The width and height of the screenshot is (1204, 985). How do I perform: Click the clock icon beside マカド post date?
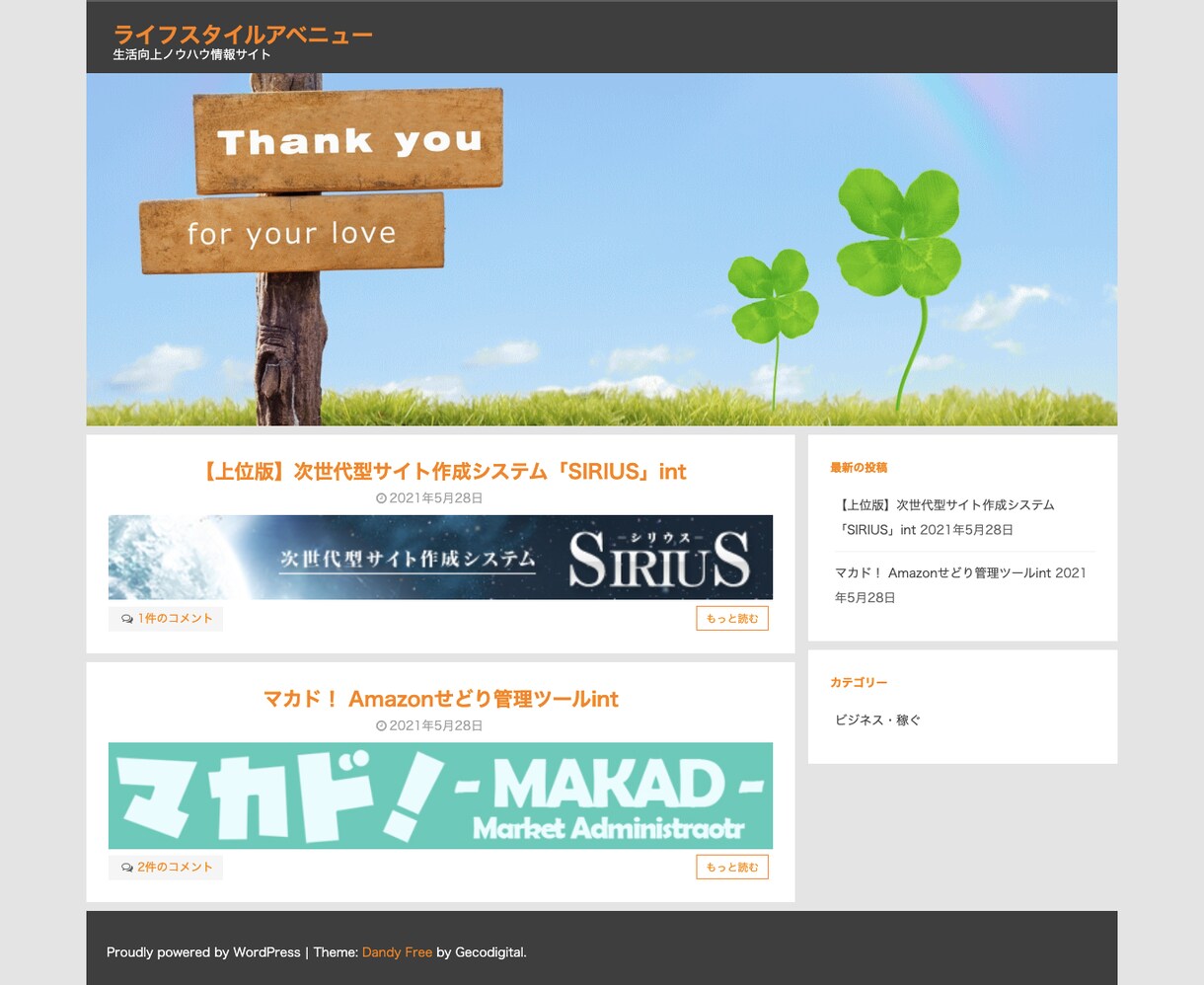tap(381, 725)
